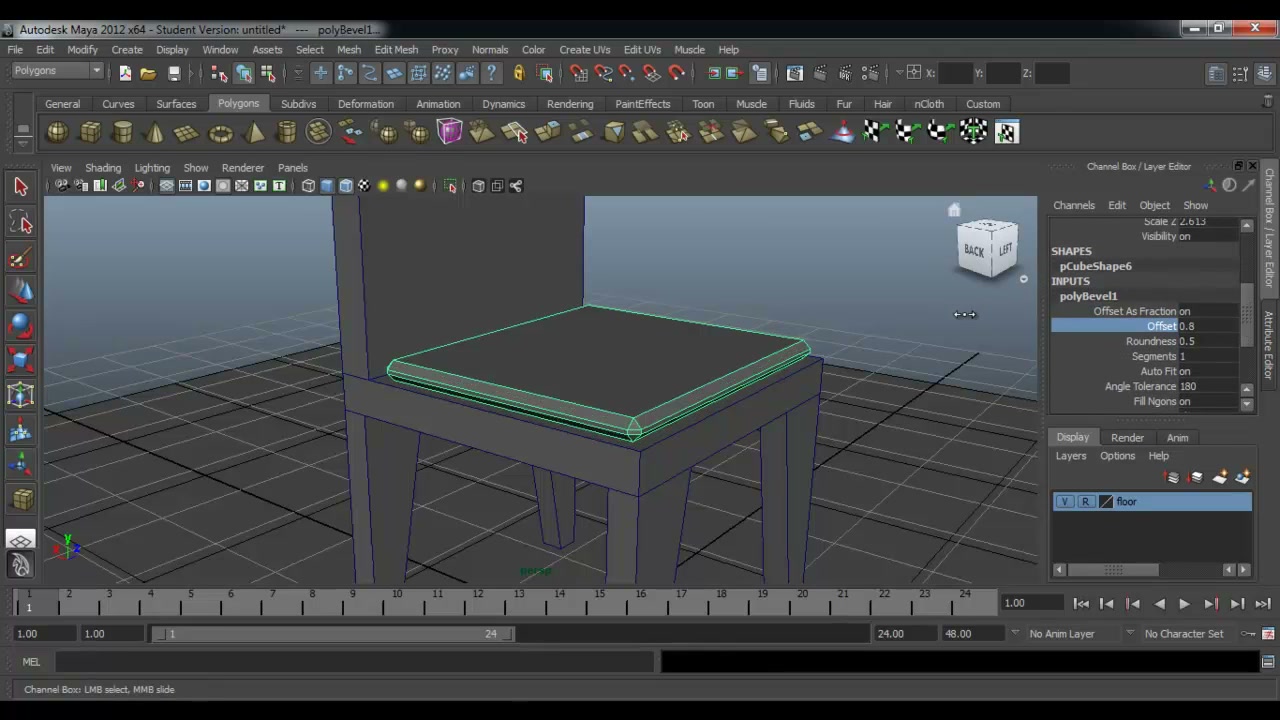Save the scene with the disk icon
Viewport: 1280px width, 720px height.
click(x=174, y=73)
